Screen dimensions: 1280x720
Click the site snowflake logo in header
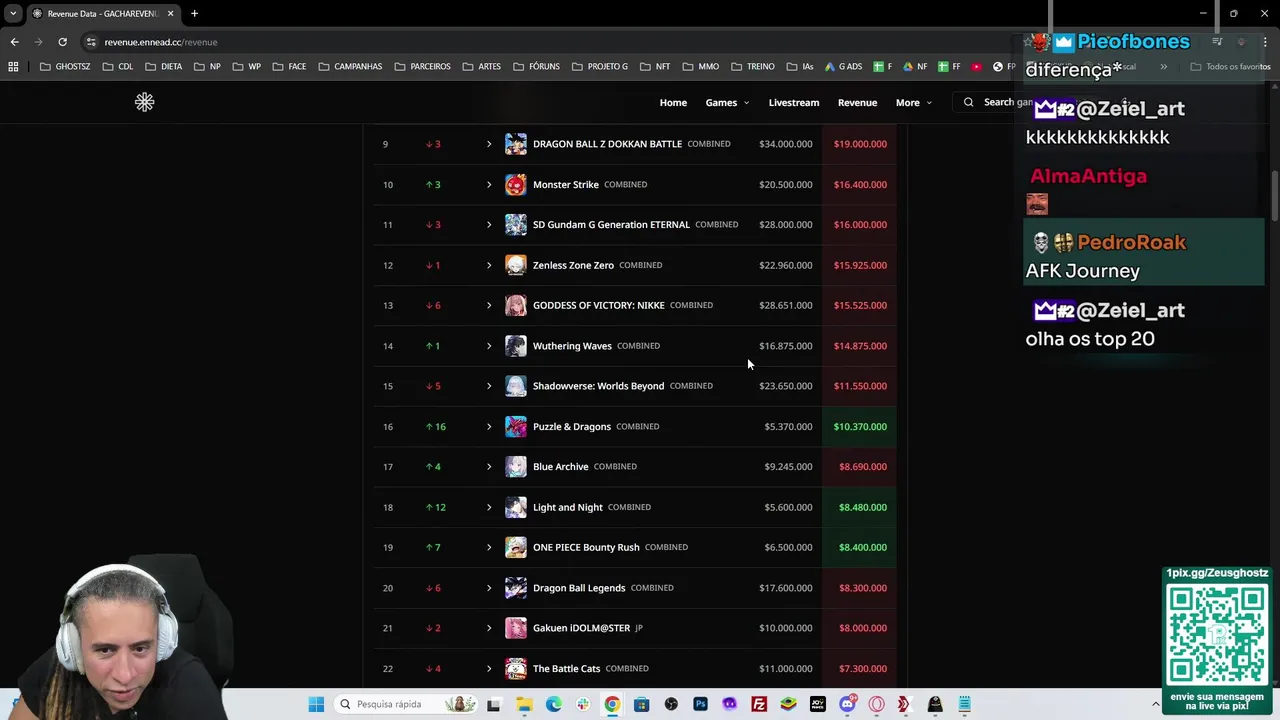pyautogui.click(x=144, y=102)
